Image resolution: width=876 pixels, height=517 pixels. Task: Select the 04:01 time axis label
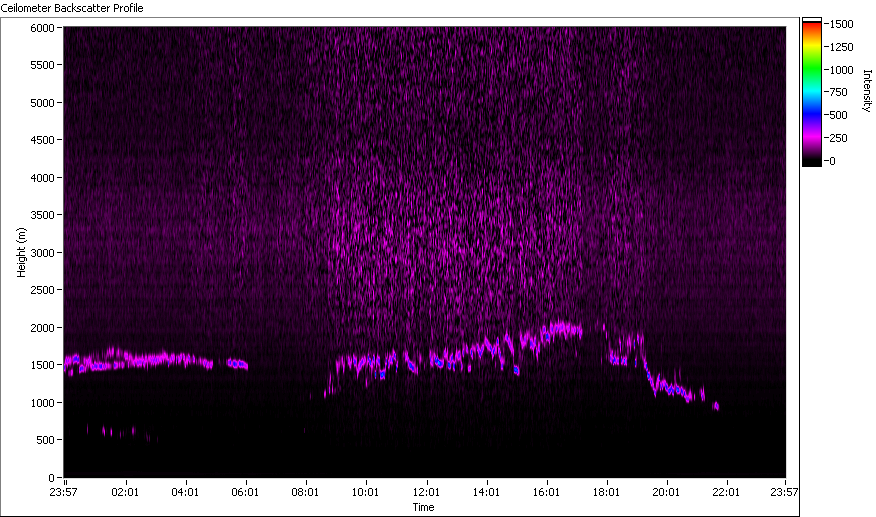coord(185,492)
